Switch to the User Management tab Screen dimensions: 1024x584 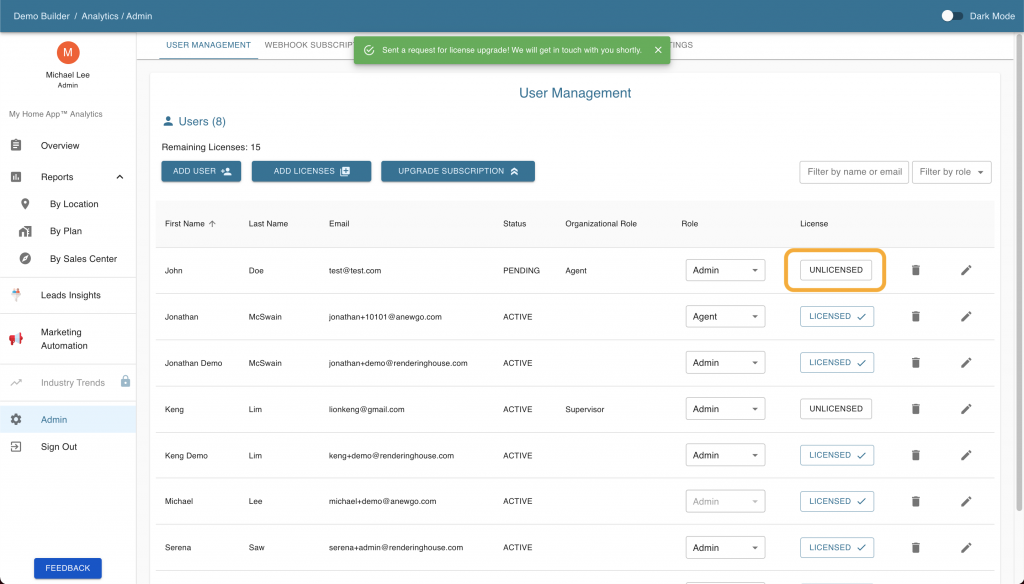tap(208, 45)
